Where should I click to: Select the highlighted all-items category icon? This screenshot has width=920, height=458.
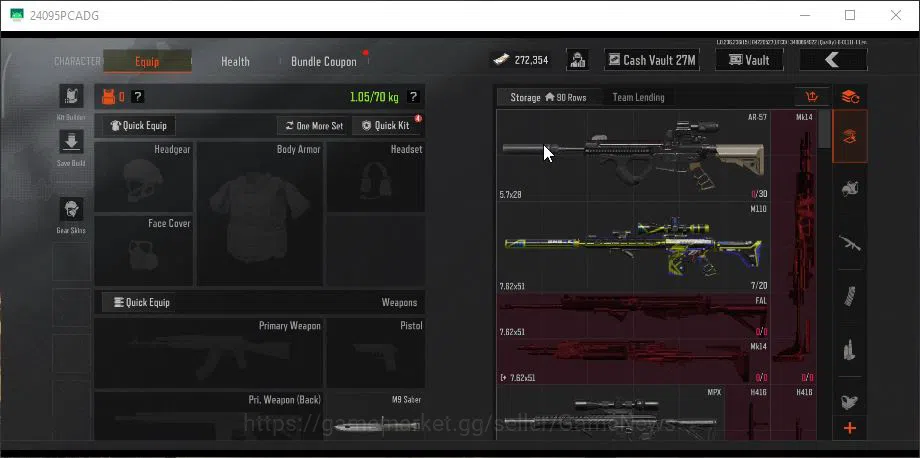click(x=849, y=137)
